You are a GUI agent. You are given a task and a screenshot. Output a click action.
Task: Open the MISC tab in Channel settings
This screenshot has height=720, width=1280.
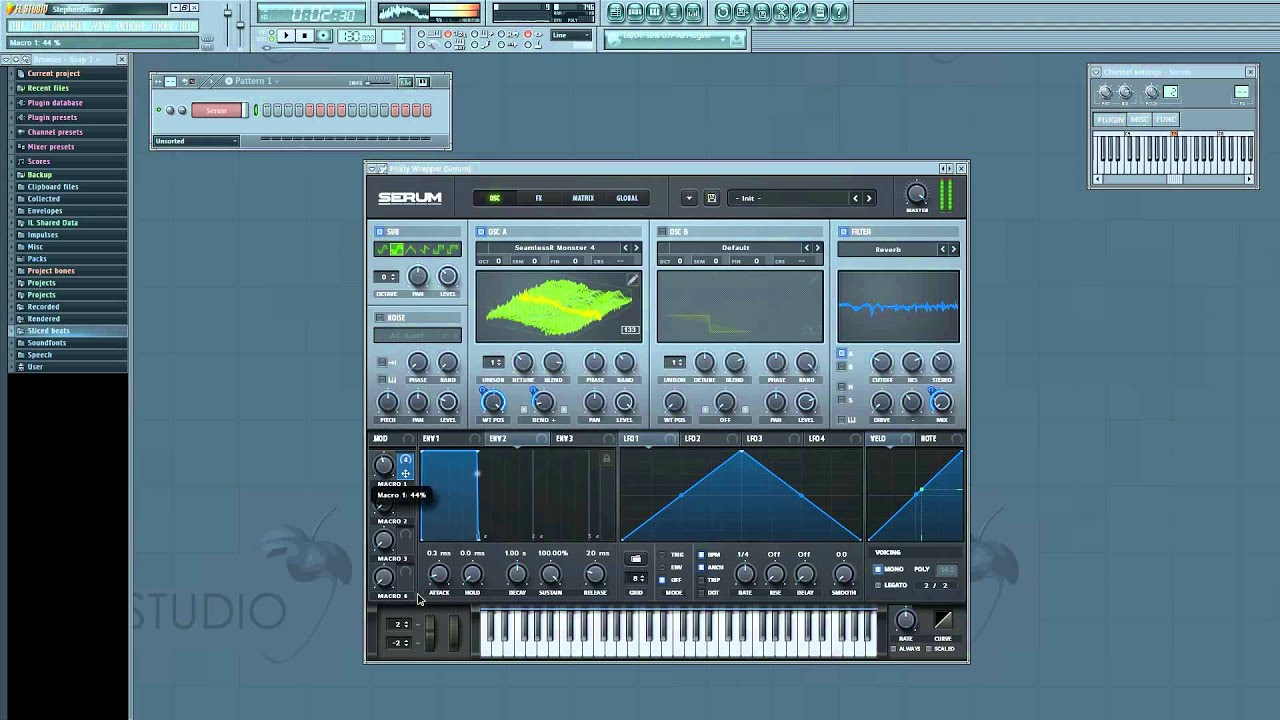[x=1139, y=120]
